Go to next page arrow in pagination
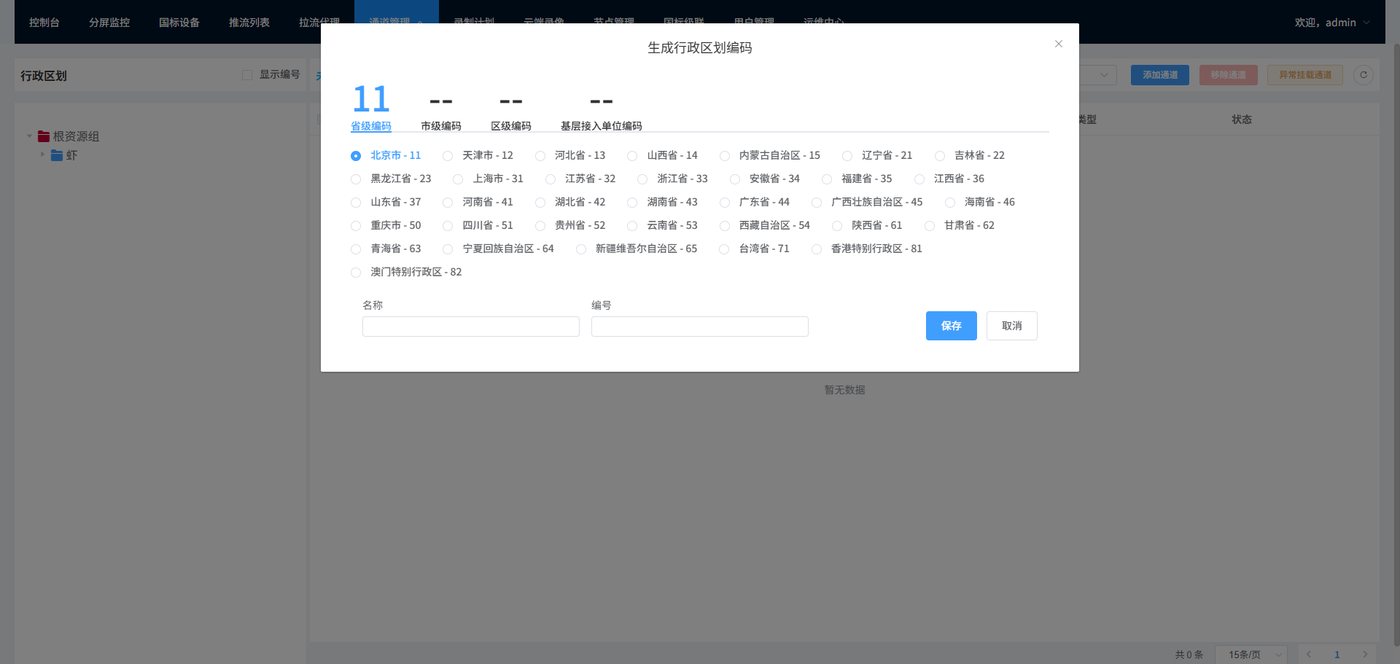 (1365, 654)
